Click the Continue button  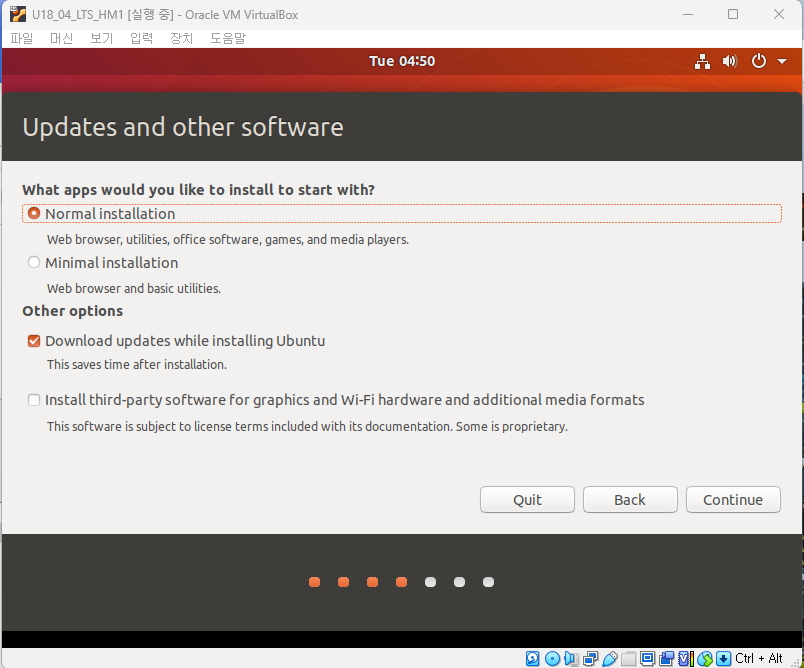(x=733, y=500)
